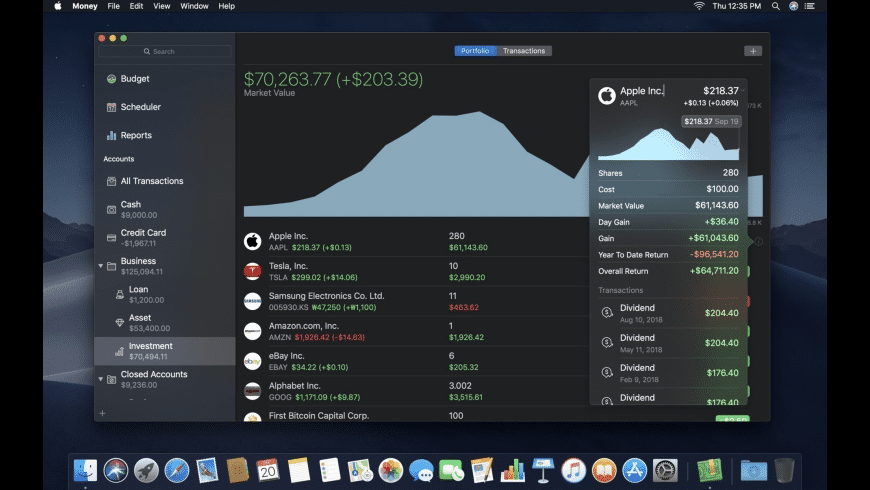Click the May 11, 2018 dividend icon
870x490 pixels.
point(607,343)
